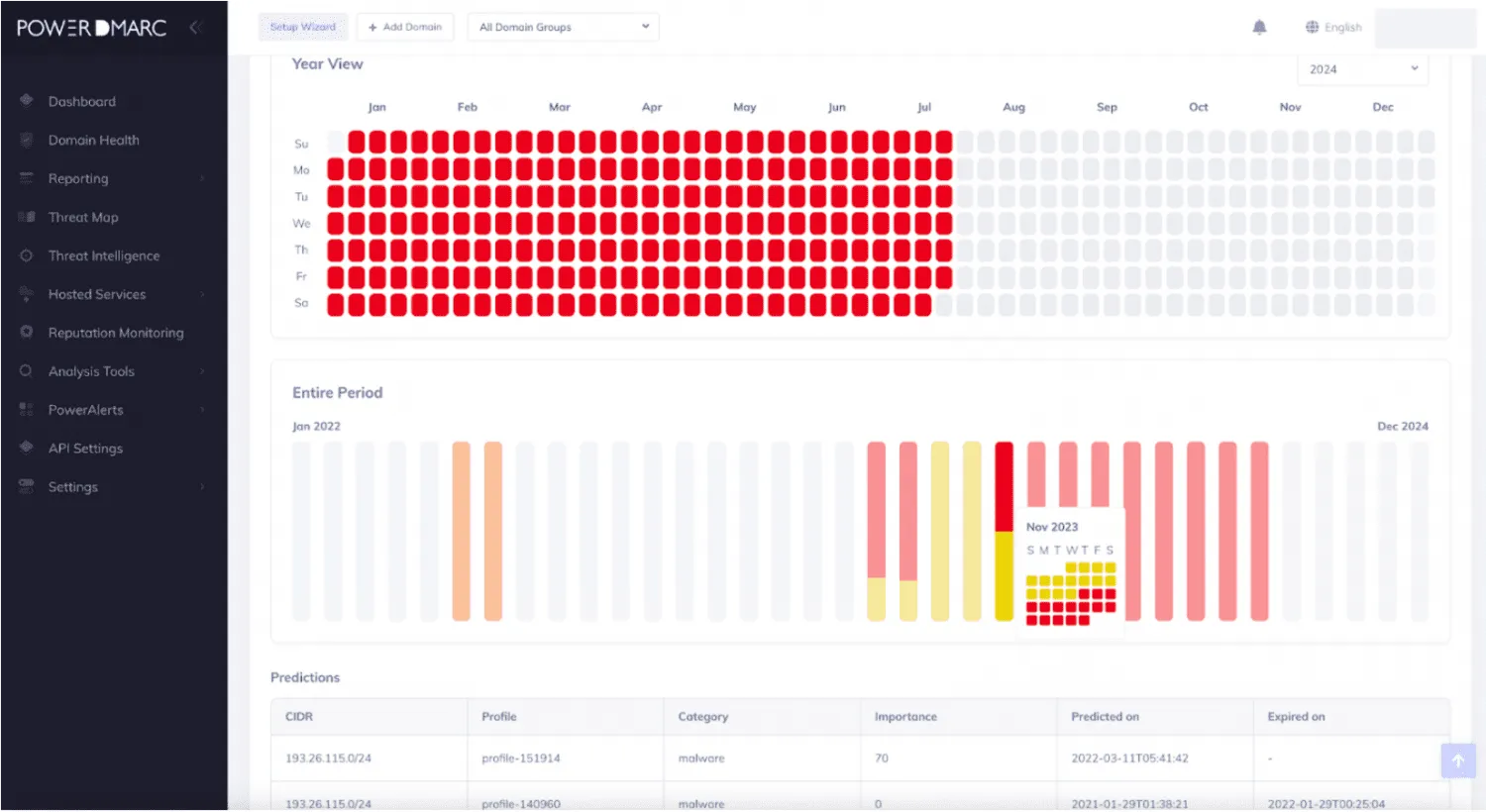Expand the Reporting submenu
The width and height of the screenshot is (1486, 812).
[202, 178]
